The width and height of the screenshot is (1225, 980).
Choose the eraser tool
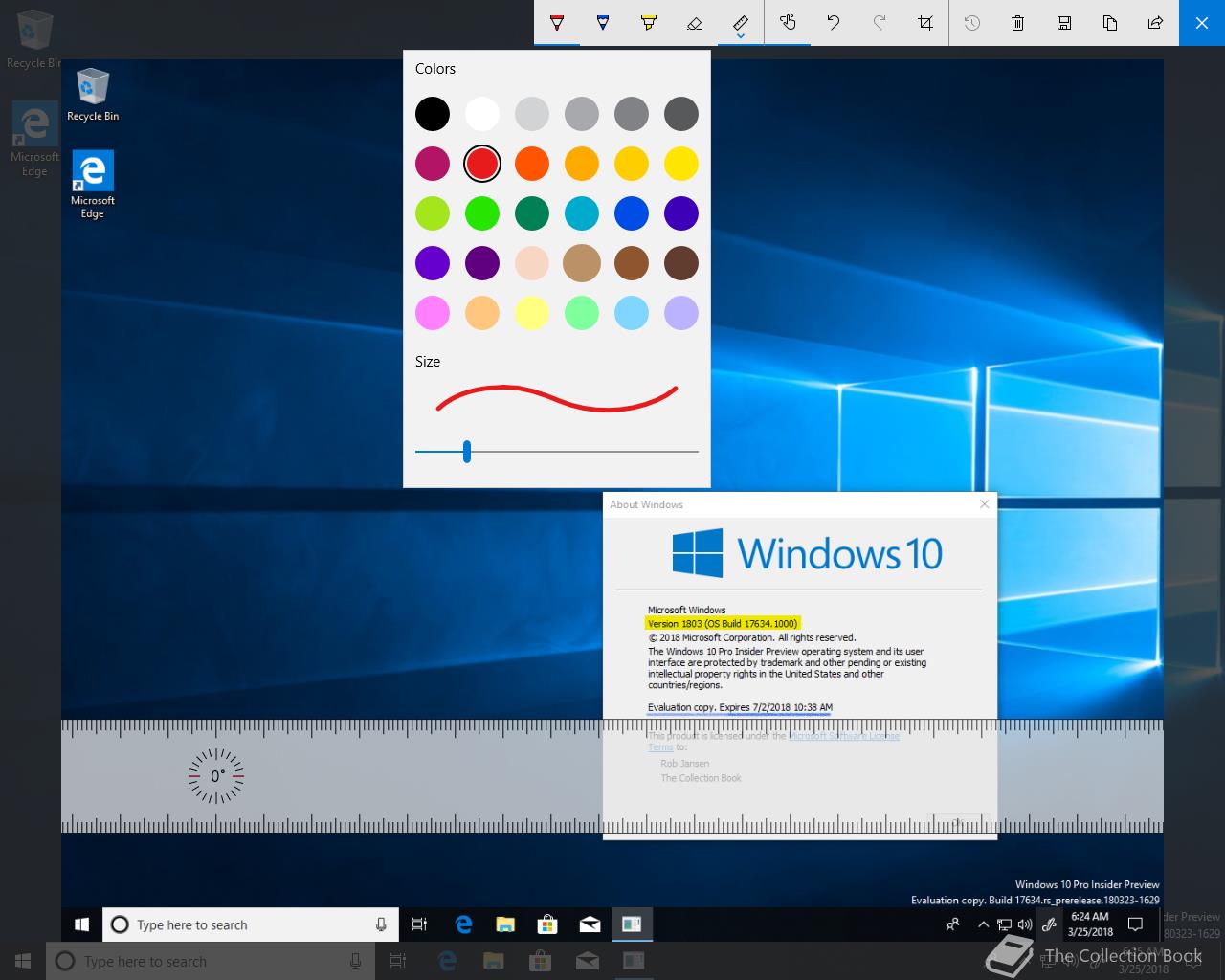point(695,22)
